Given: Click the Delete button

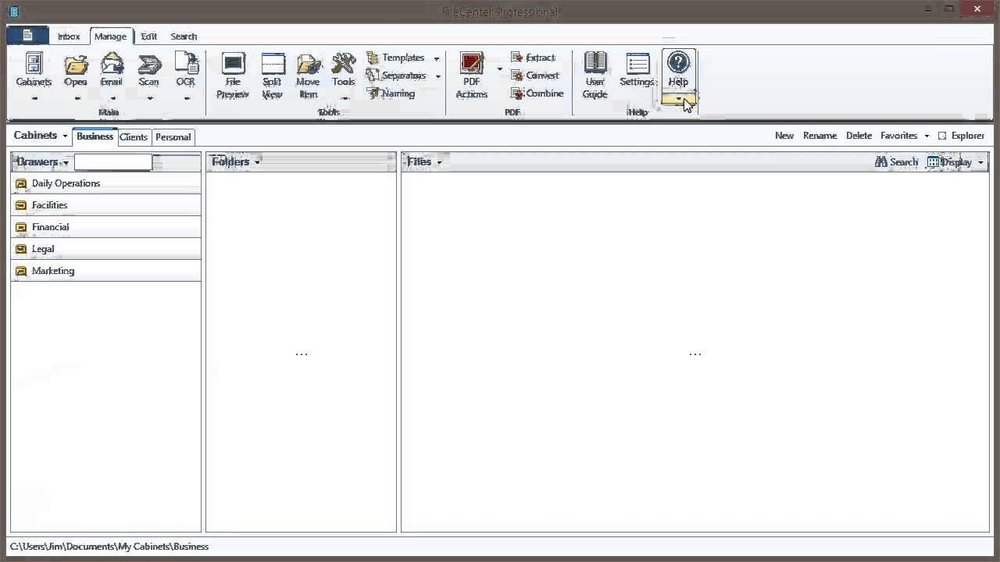Looking at the screenshot, I should [858, 135].
